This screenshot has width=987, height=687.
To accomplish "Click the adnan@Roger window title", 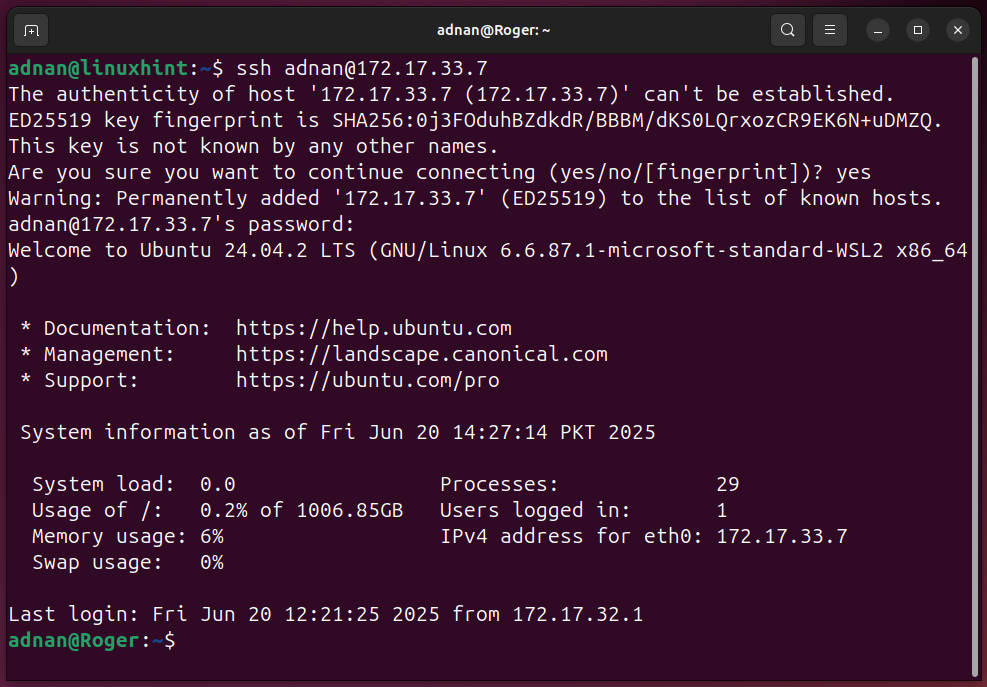I will pyautogui.click(x=493, y=30).
